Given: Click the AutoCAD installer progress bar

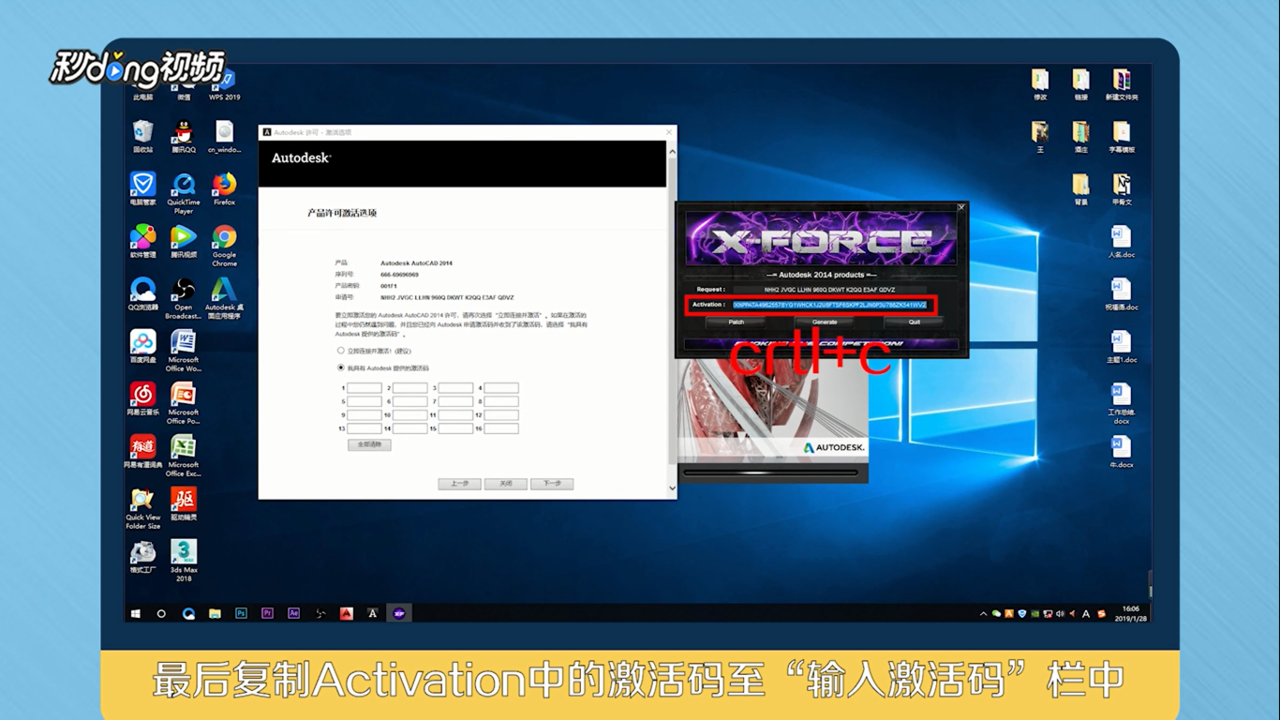Looking at the screenshot, I should (x=770, y=471).
